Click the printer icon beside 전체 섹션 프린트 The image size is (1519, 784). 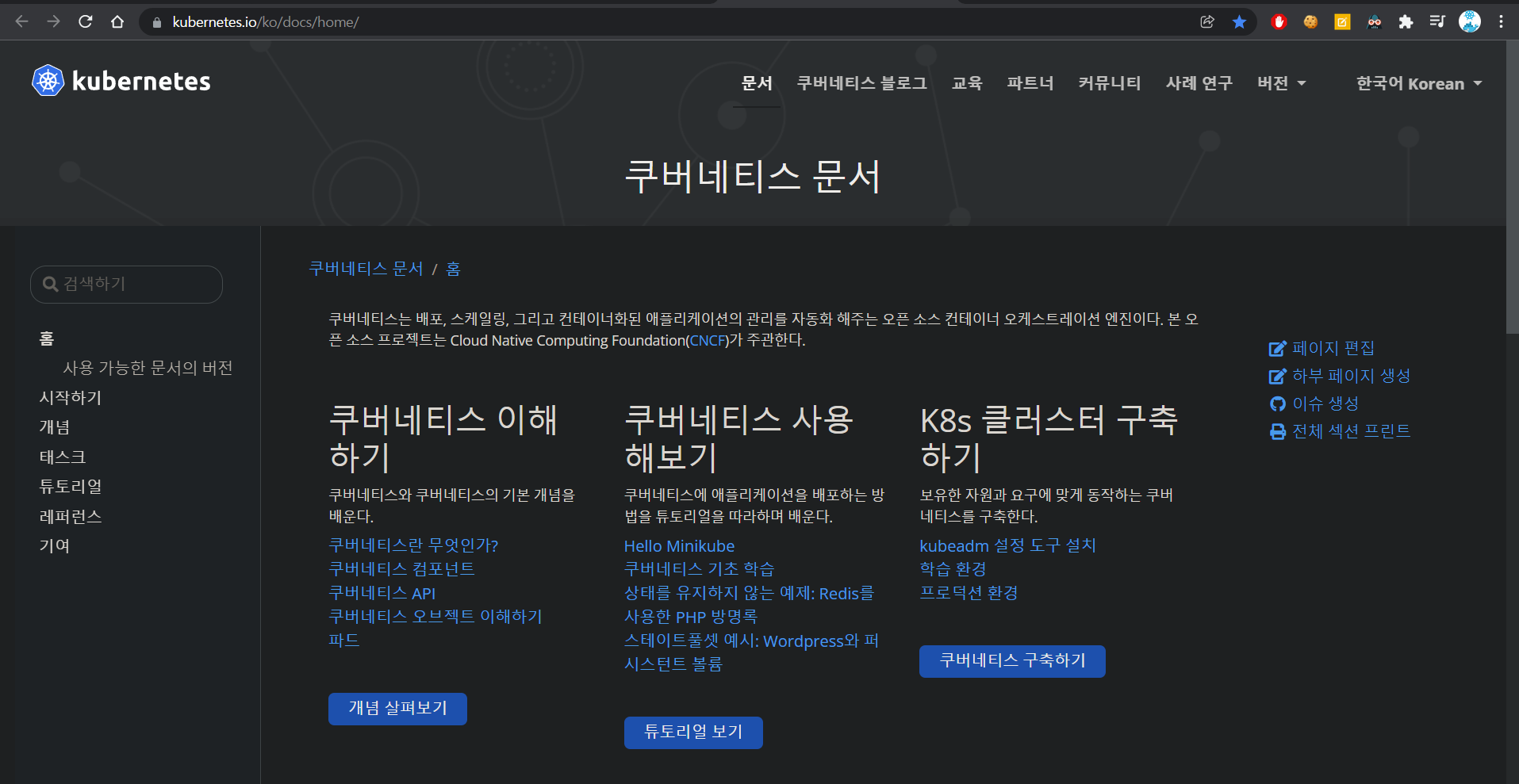tap(1277, 432)
